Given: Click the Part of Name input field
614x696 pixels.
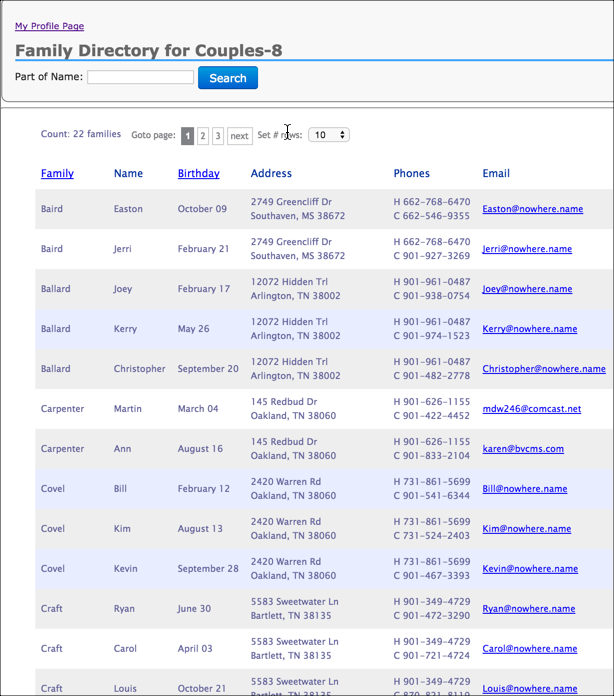Looking at the screenshot, I should click(x=140, y=77).
